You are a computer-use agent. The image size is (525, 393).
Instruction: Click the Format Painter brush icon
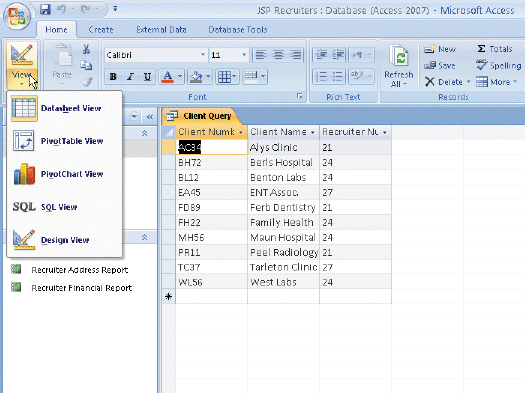(87, 81)
